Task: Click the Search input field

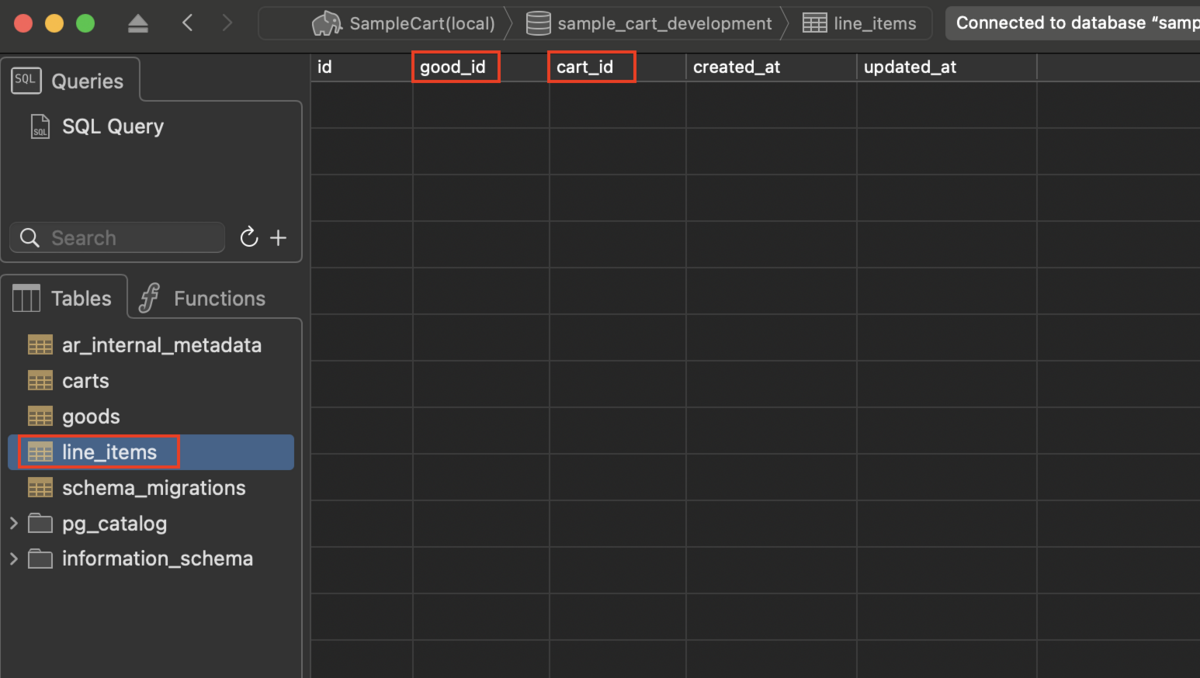Action: (x=118, y=238)
